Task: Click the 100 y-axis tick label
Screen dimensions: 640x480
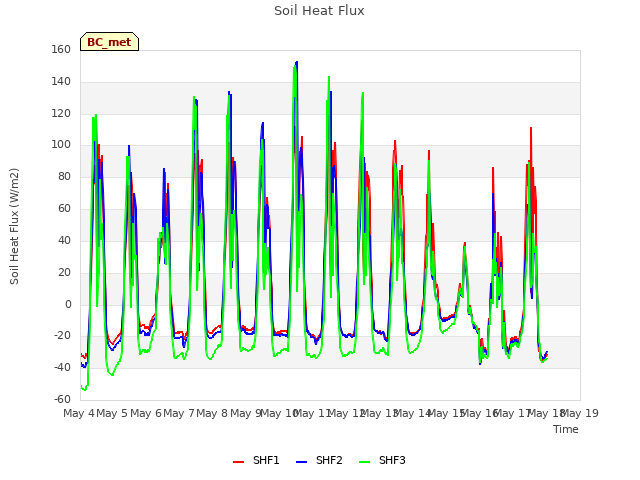Action: pyautogui.click(x=61, y=145)
